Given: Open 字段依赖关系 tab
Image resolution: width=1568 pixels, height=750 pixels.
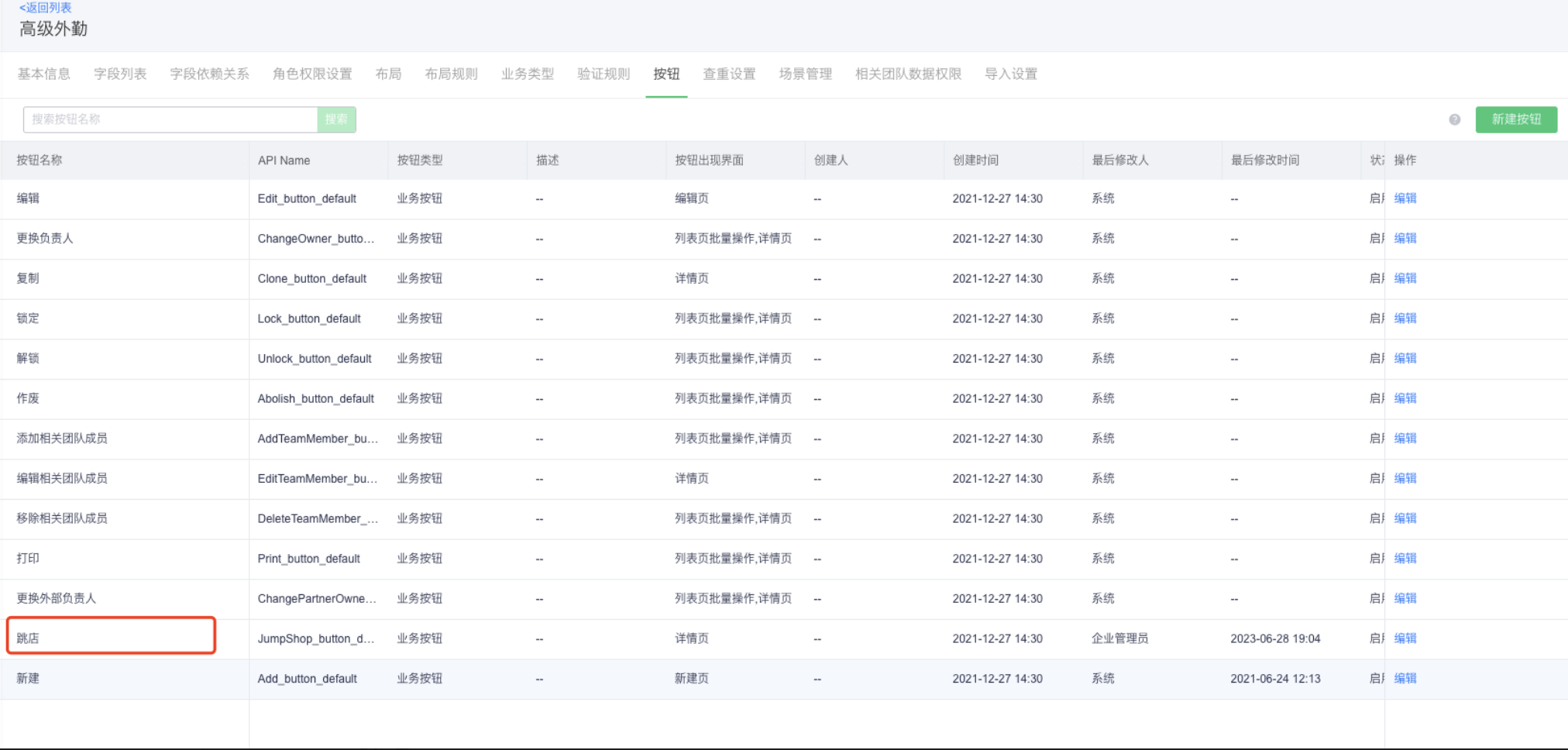Looking at the screenshot, I should [209, 74].
